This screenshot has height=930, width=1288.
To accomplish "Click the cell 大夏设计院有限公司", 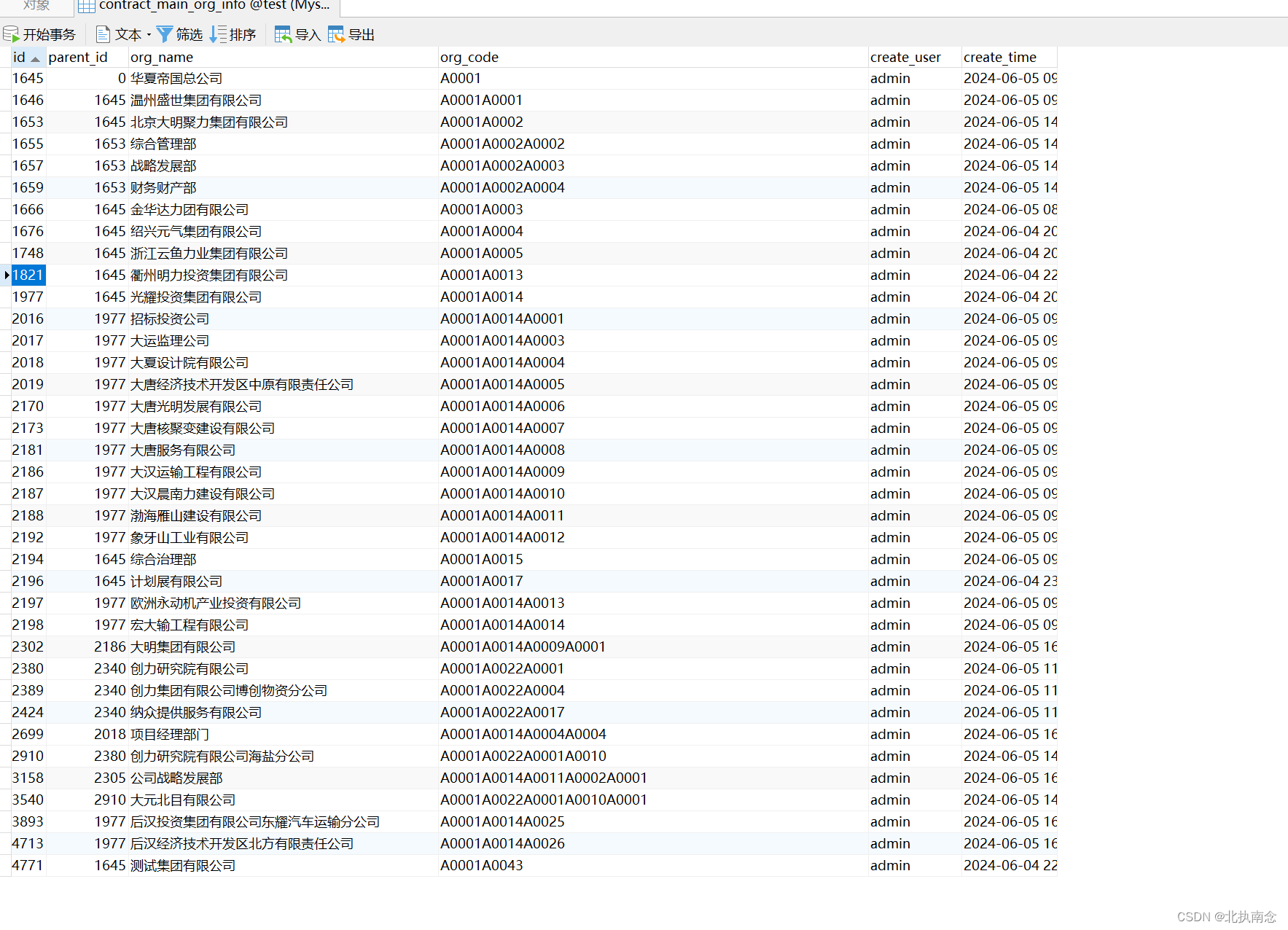I will pyautogui.click(x=283, y=363).
